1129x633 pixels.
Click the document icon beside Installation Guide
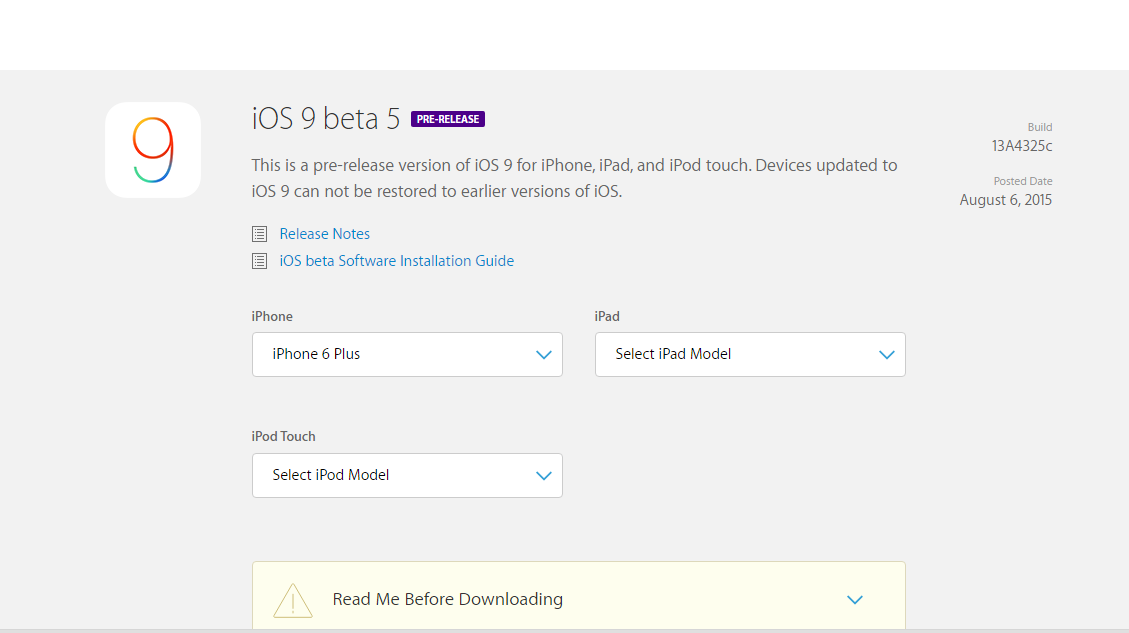click(259, 261)
